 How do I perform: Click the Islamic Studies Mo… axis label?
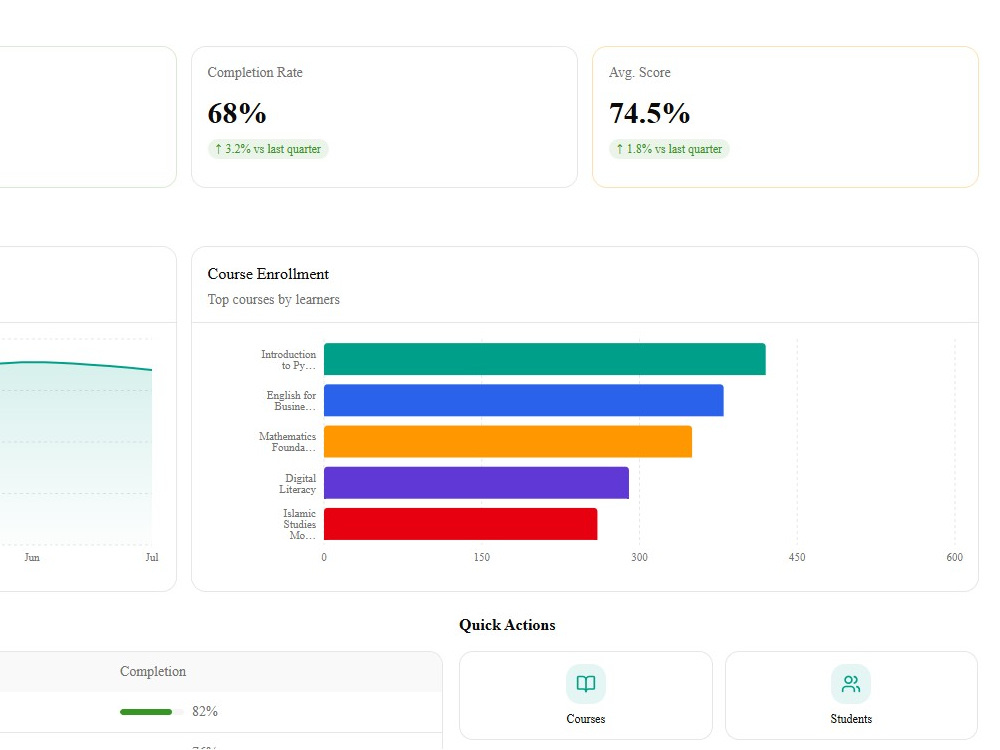coord(299,524)
